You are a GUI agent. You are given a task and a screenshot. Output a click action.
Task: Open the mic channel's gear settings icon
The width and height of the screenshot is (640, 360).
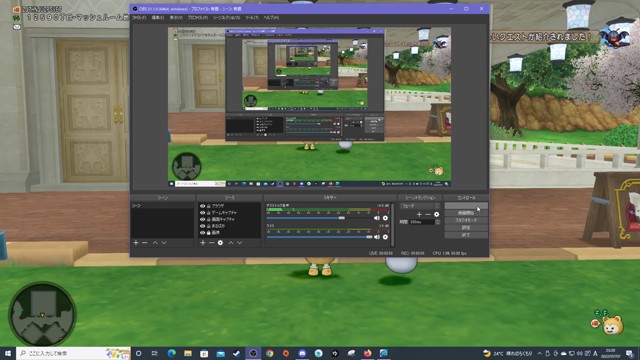(385, 237)
